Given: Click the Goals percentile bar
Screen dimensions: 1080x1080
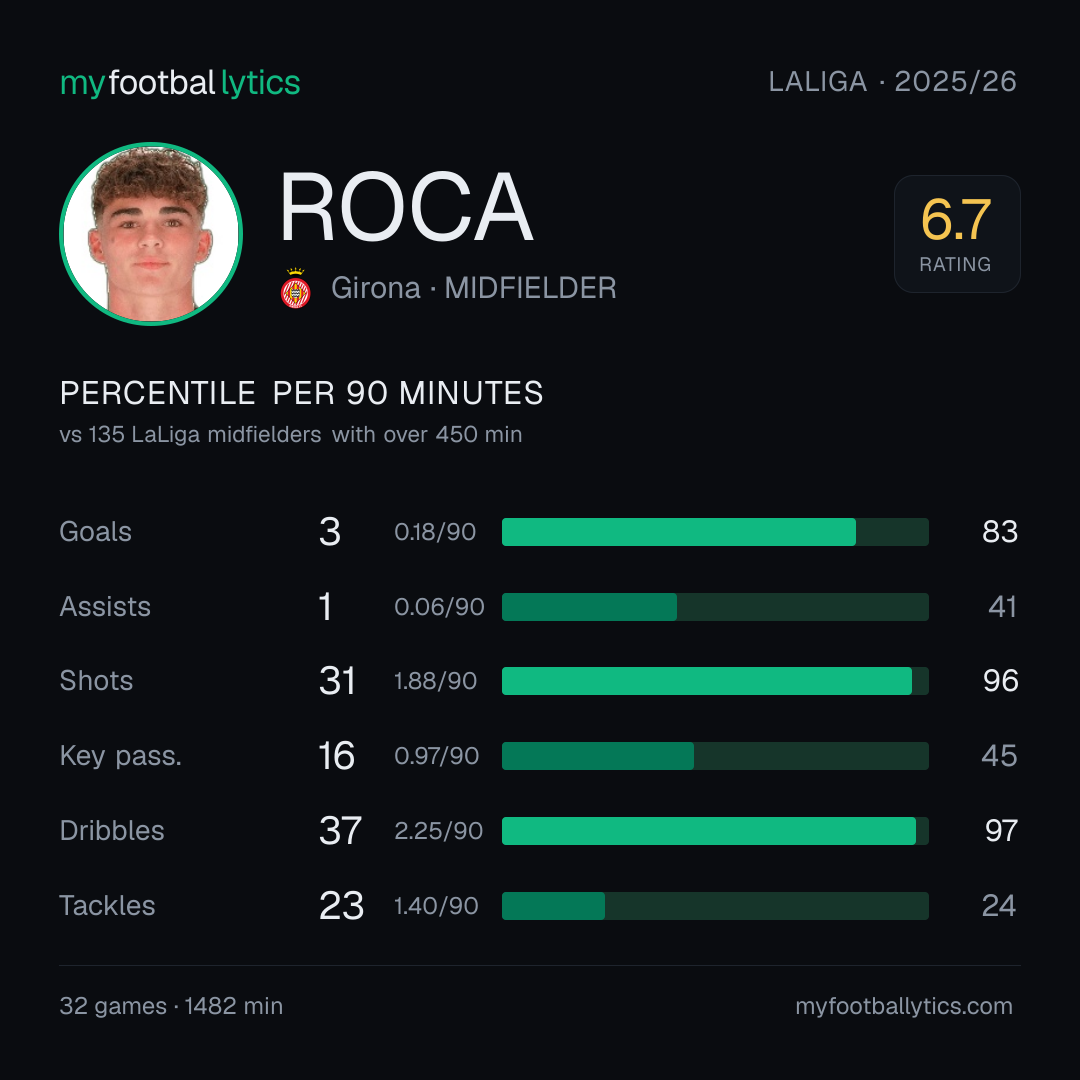Looking at the screenshot, I should tap(715, 532).
